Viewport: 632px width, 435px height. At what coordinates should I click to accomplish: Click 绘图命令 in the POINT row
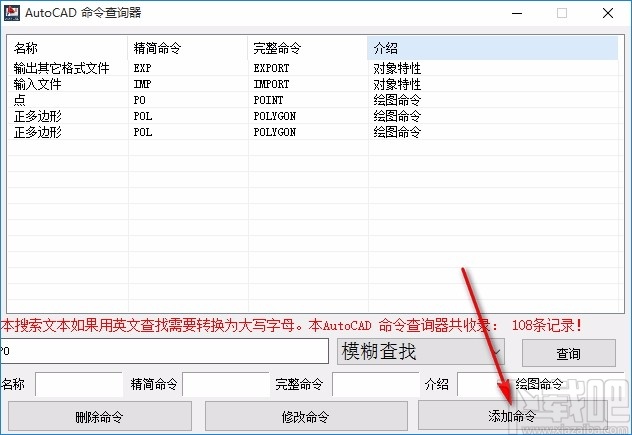pyautogui.click(x=397, y=100)
